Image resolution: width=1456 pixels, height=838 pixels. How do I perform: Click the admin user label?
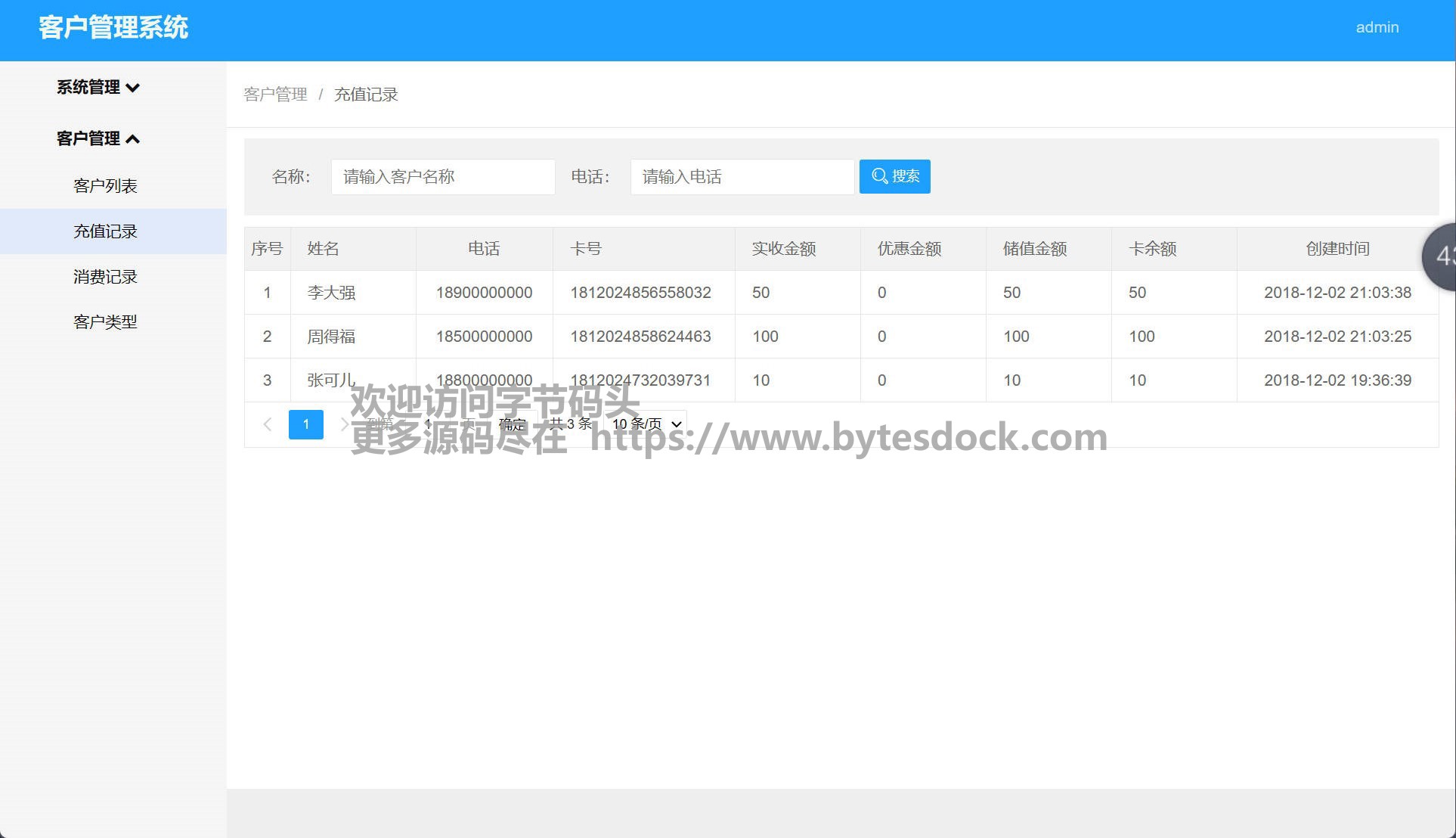[1377, 27]
